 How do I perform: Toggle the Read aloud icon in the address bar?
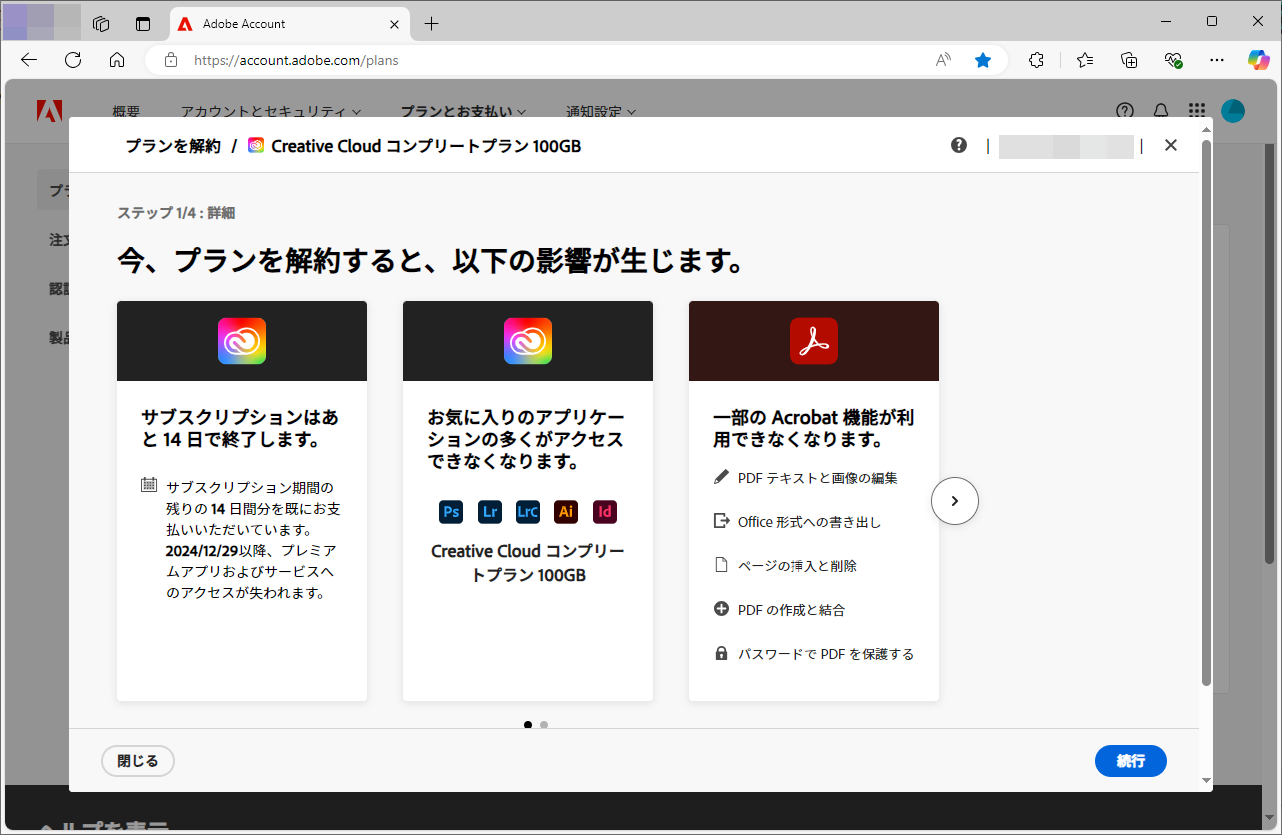[x=943, y=60]
